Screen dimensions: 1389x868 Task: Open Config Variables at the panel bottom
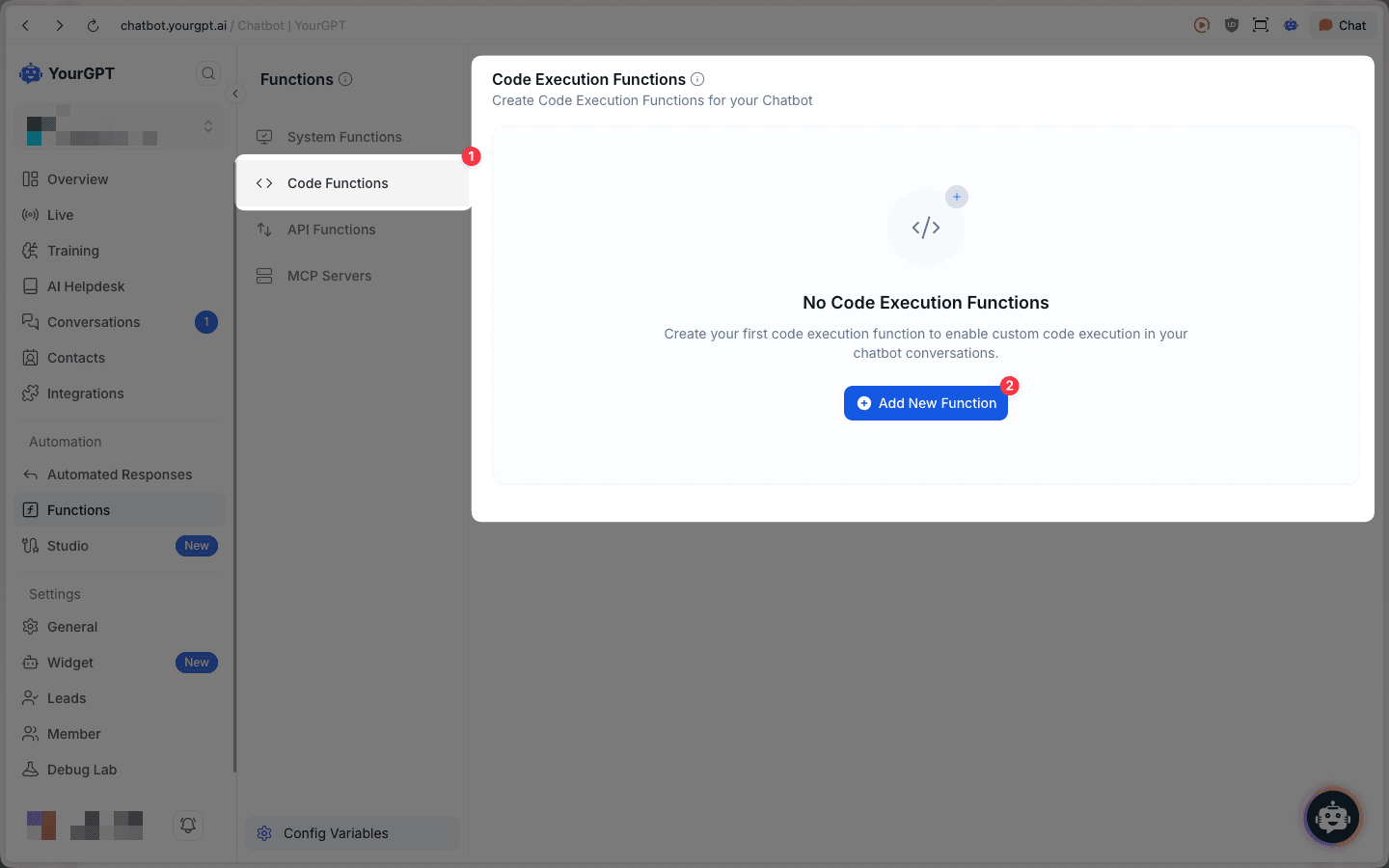point(336,833)
